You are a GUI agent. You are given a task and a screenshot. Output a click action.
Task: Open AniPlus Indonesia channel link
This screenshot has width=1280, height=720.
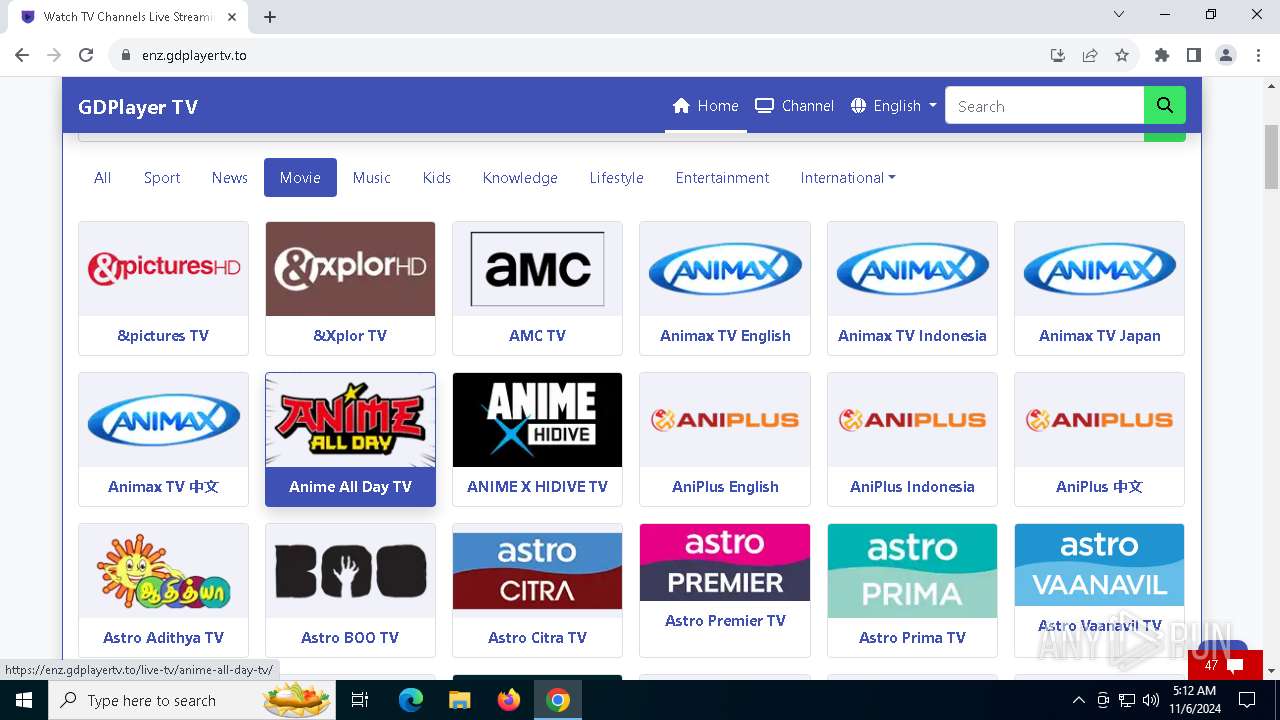click(x=912, y=487)
